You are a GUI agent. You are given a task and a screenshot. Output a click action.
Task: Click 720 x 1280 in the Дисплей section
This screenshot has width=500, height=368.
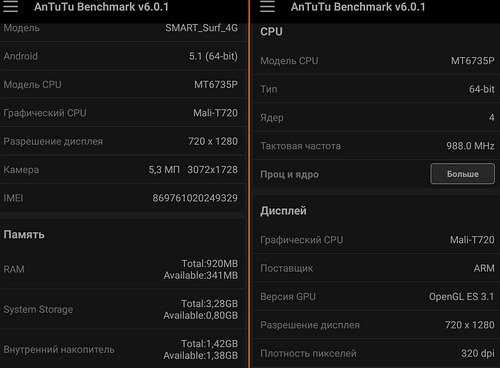coord(470,325)
